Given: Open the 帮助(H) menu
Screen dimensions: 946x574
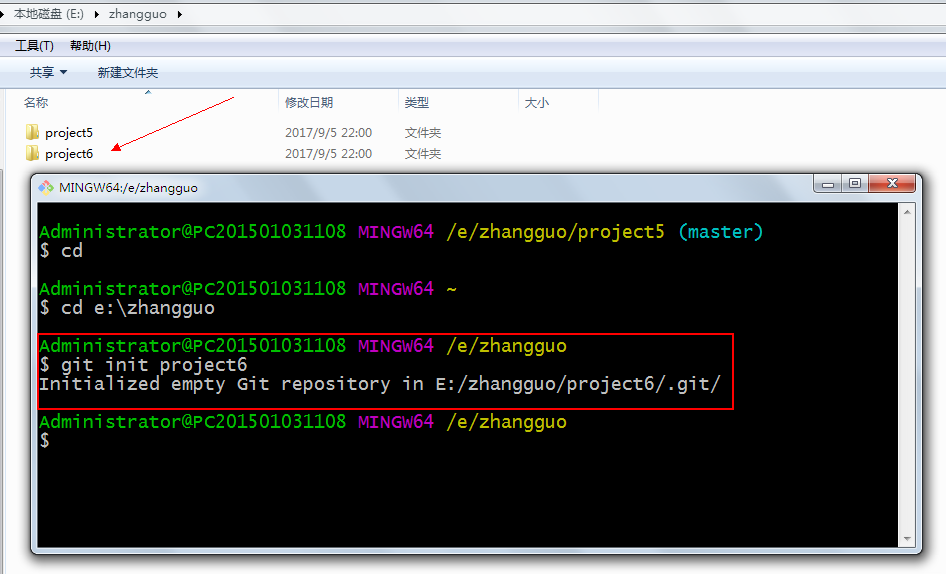Looking at the screenshot, I should (x=90, y=46).
